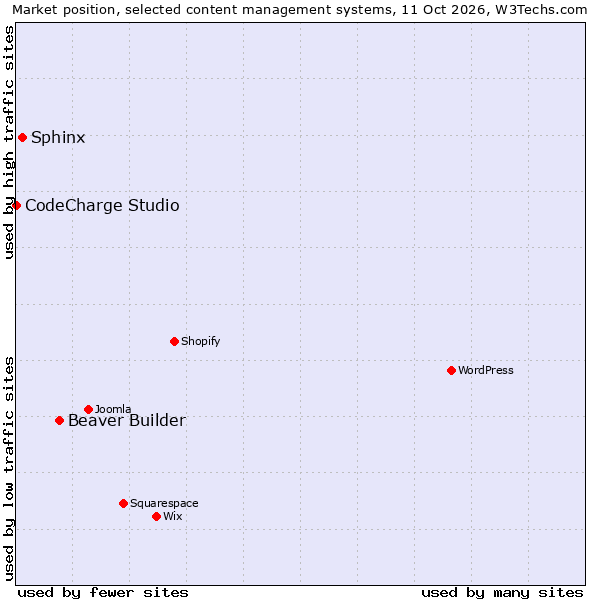Image resolution: width=600 pixels, height=600 pixels.
Task: Click the WordPress red data point
Action: [452, 370]
